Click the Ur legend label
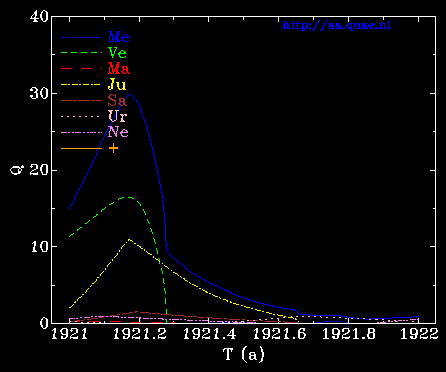The height and width of the screenshot is (372, 446). [x=117, y=116]
